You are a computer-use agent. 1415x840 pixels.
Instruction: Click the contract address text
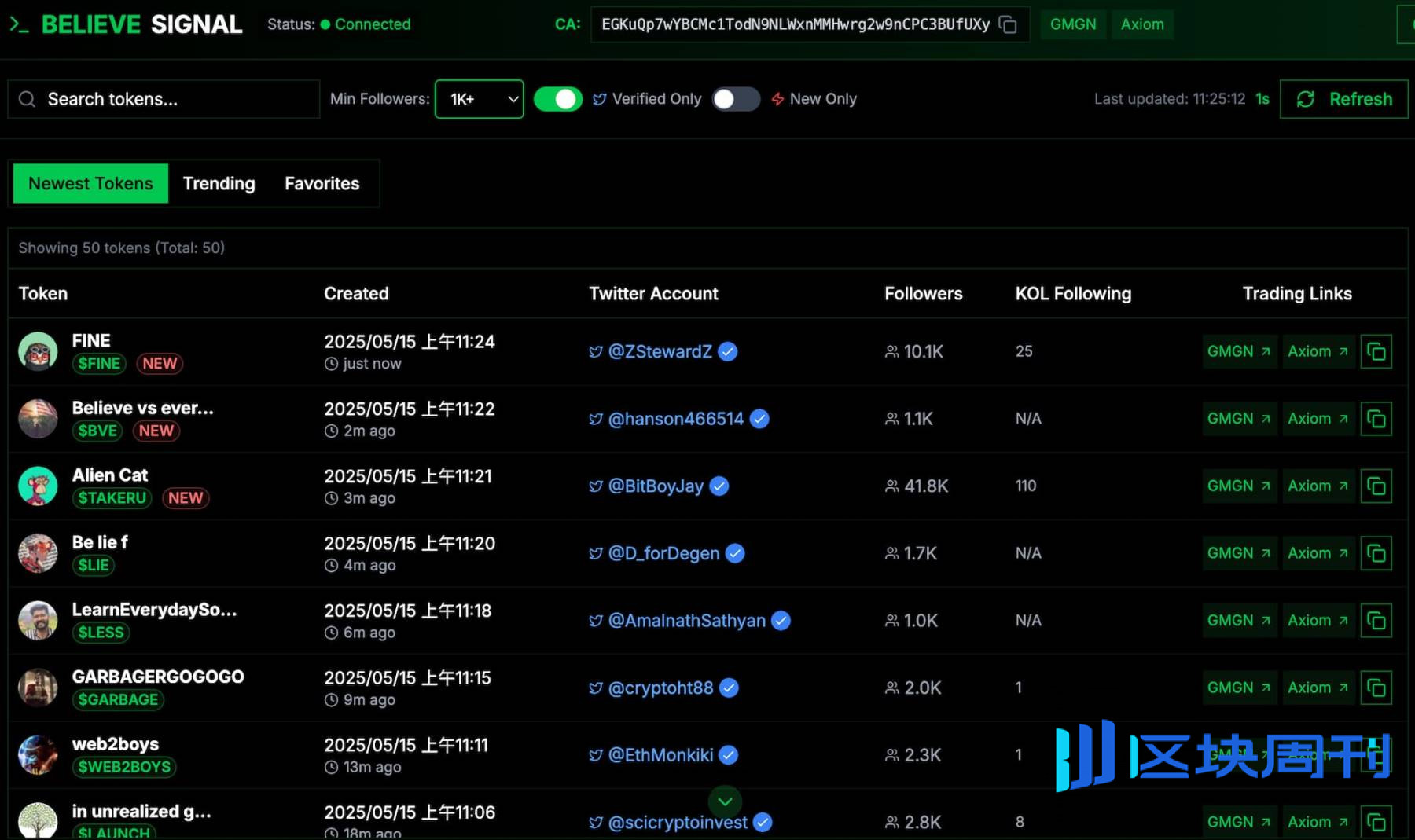point(796,24)
